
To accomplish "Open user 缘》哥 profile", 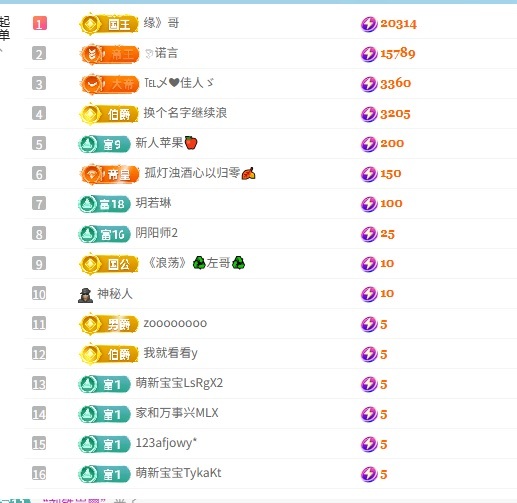I will [161, 23].
